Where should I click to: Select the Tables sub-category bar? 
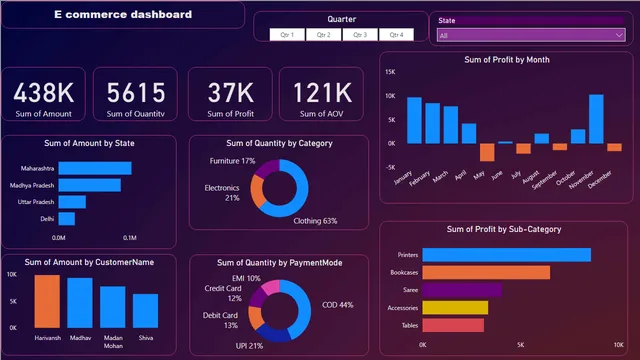453,325
